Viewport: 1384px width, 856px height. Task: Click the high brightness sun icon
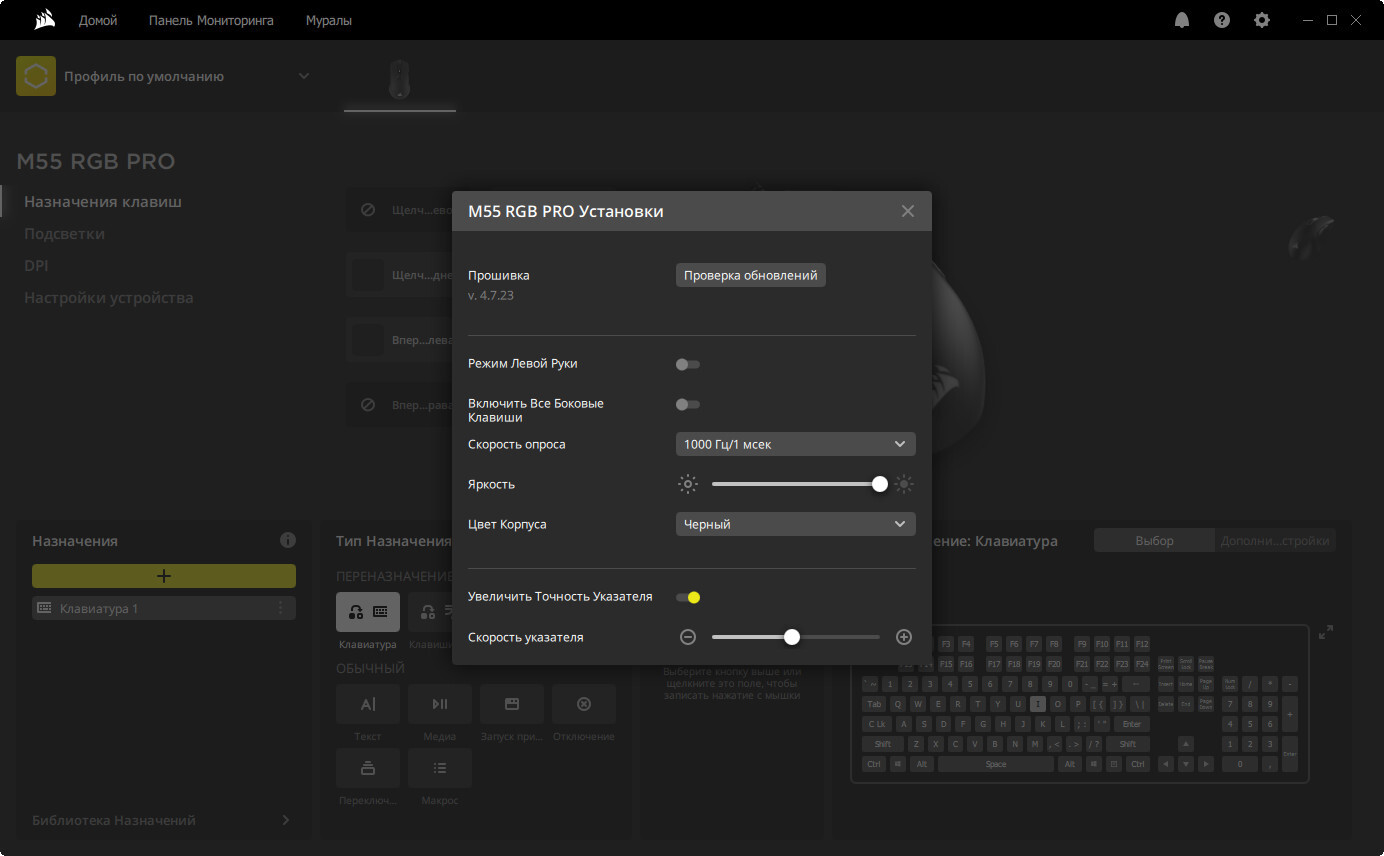(x=904, y=484)
